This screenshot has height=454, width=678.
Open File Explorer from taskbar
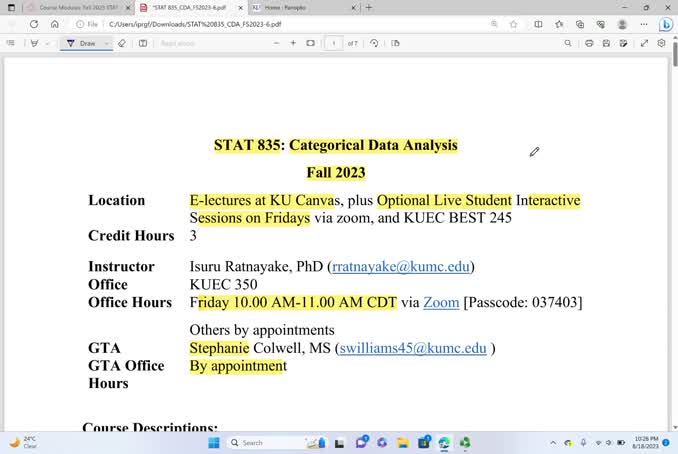coord(403,443)
